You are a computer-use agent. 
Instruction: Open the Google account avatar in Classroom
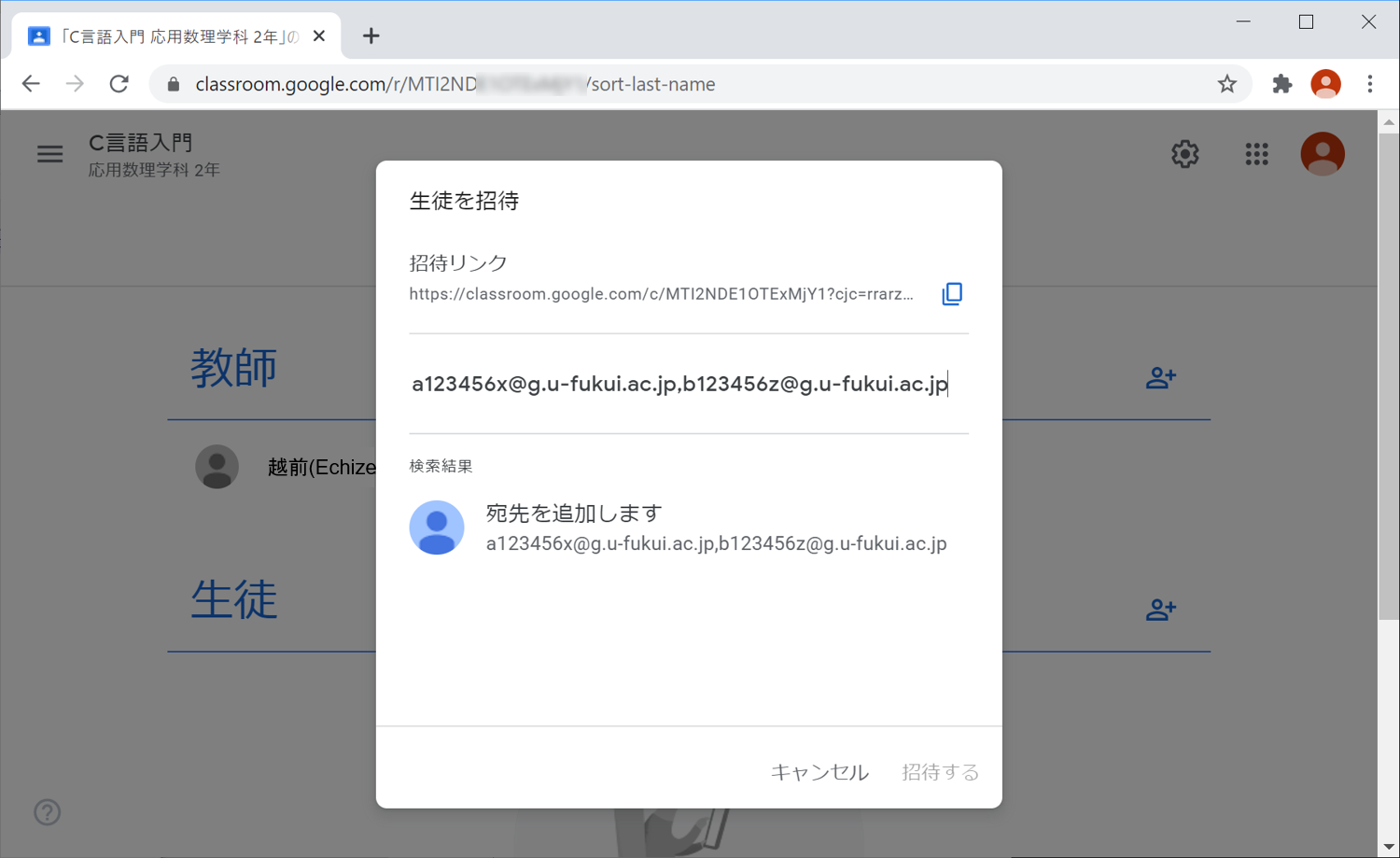(1322, 154)
